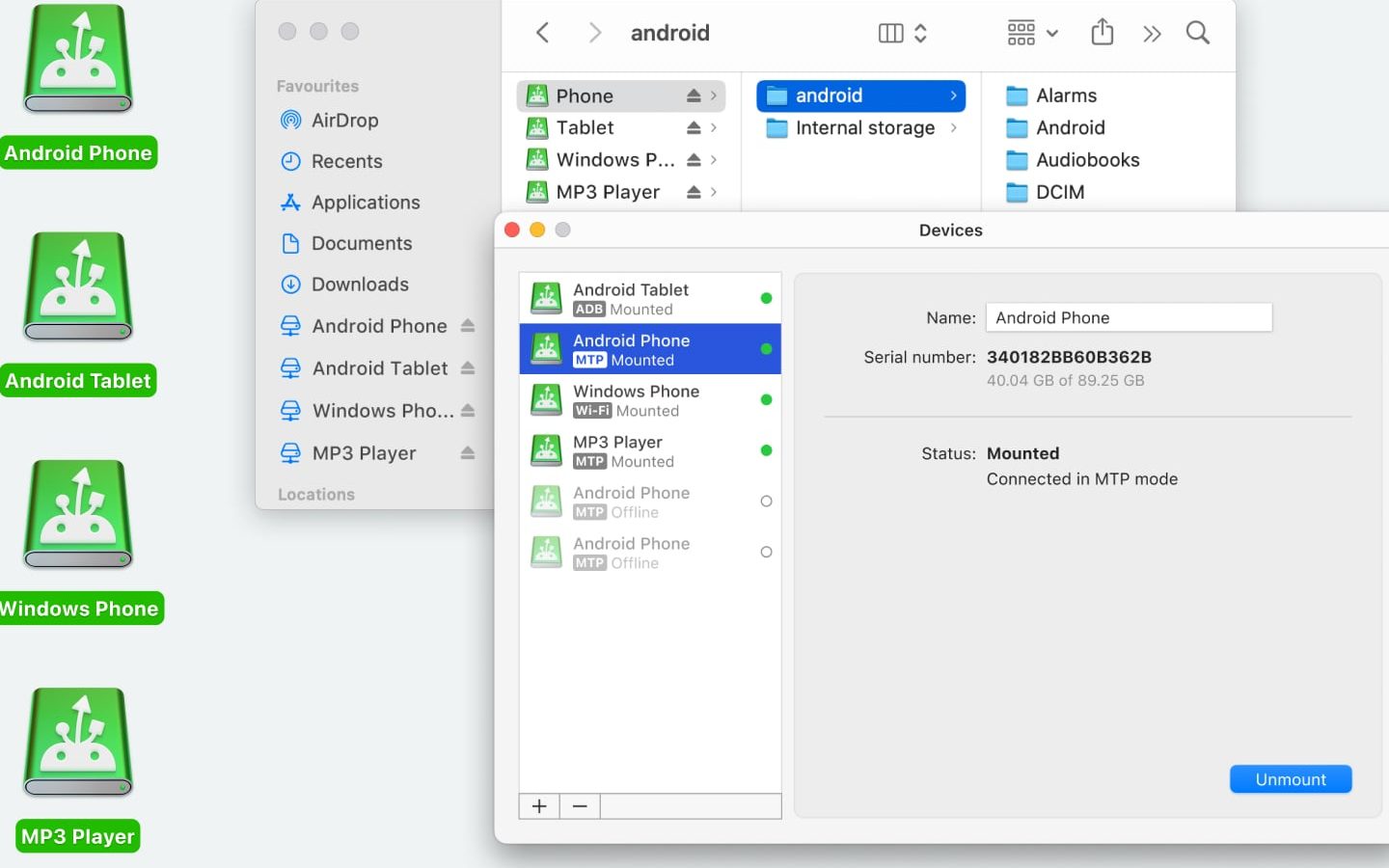Go back in the Finder window
The width and height of the screenshot is (1389, 868).
(x=543, y=33)
